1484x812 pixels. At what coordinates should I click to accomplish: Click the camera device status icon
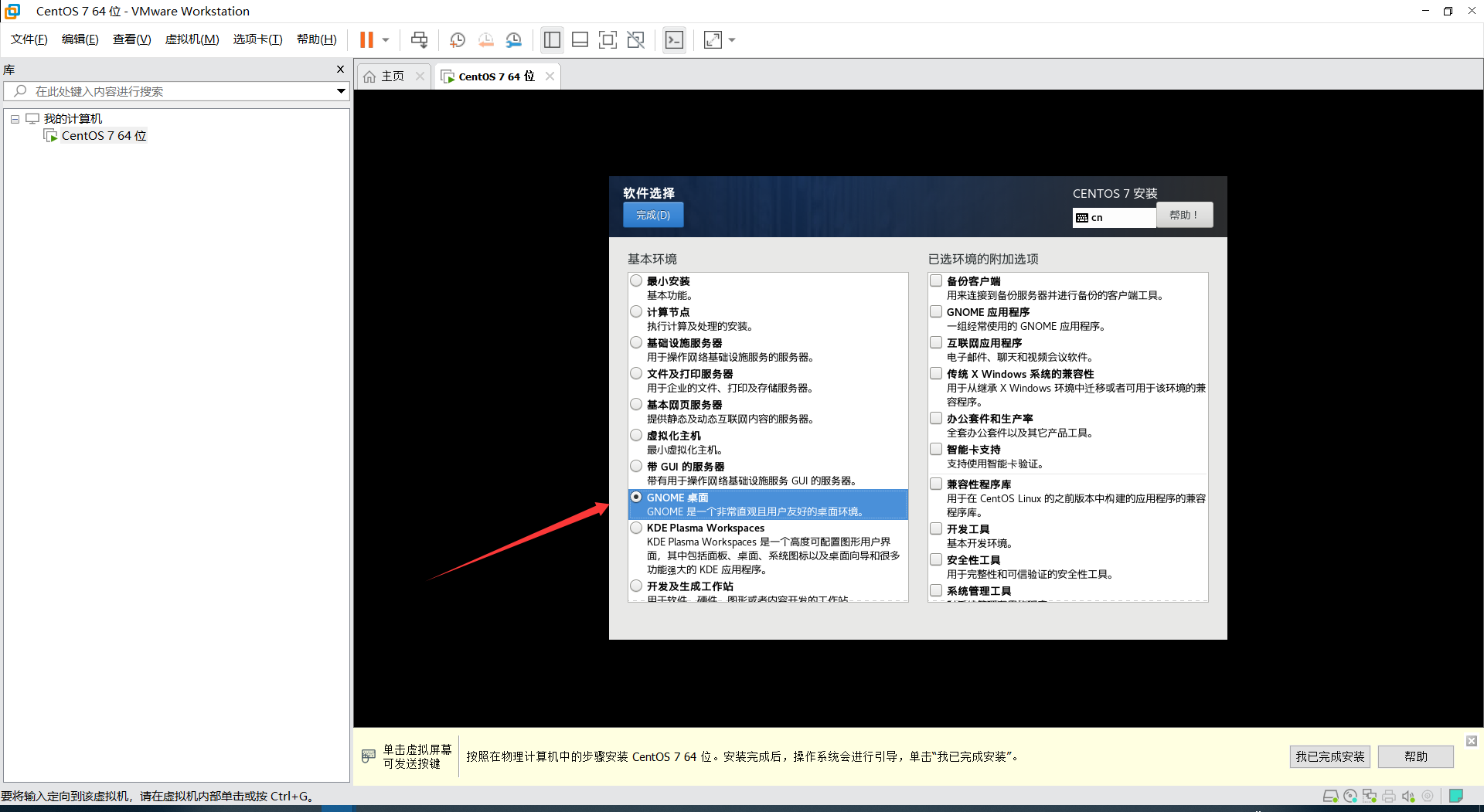1428,796
